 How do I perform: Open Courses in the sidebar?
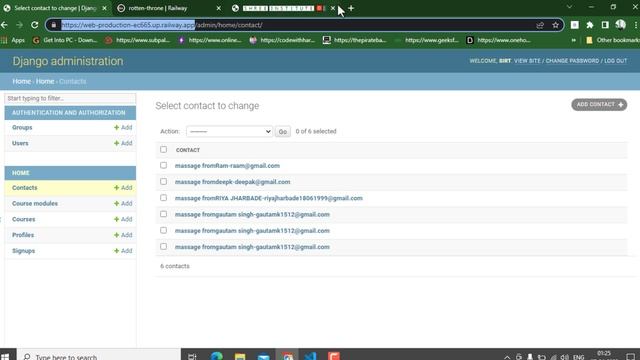pyautogui.click(x=24, y=219)
